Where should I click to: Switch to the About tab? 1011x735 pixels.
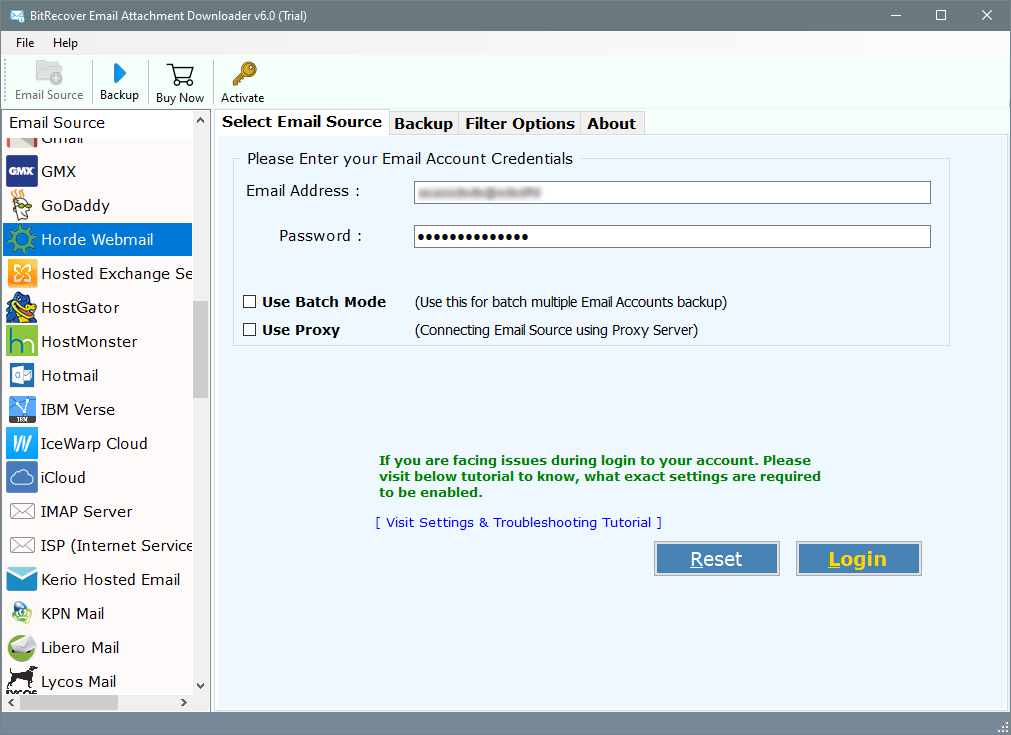(x=611, y=123)
